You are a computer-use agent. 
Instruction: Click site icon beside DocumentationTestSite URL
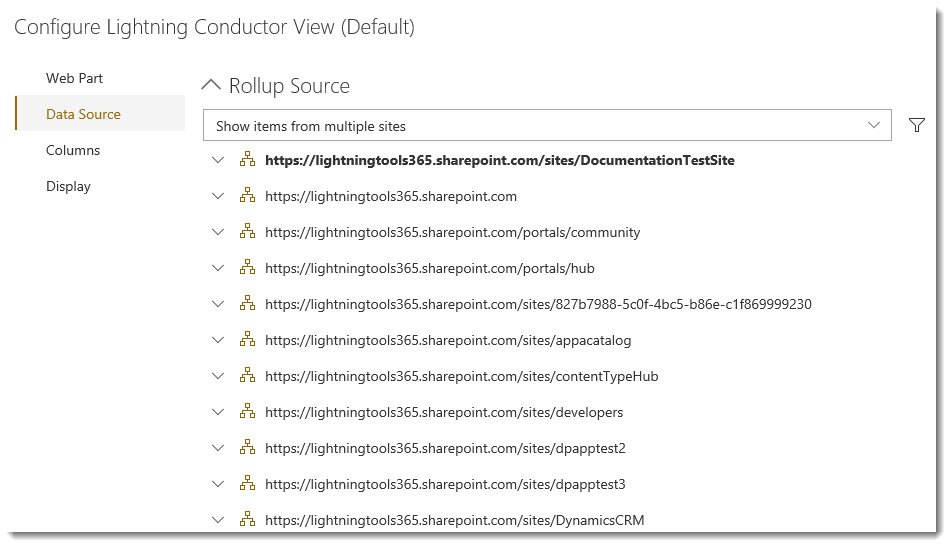247,159
